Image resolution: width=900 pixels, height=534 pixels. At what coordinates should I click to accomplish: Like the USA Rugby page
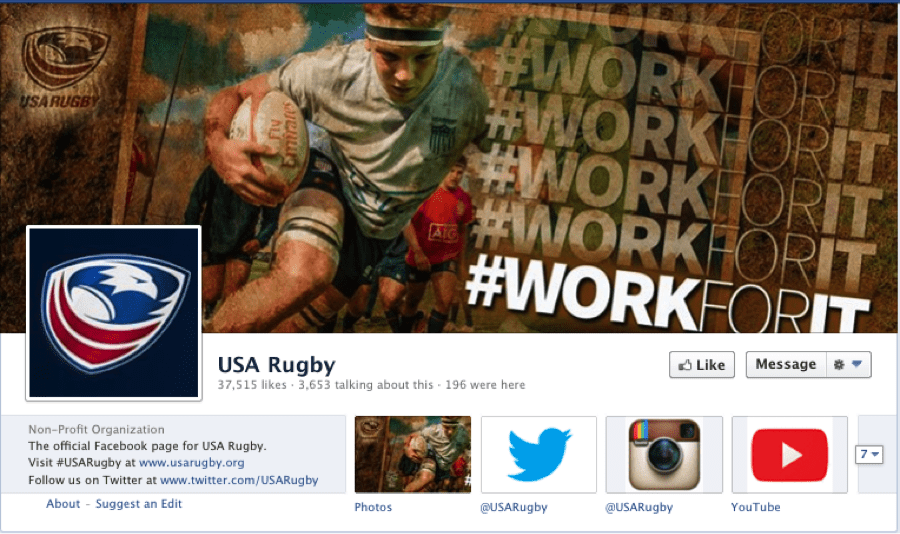click(x=701, y=365)
